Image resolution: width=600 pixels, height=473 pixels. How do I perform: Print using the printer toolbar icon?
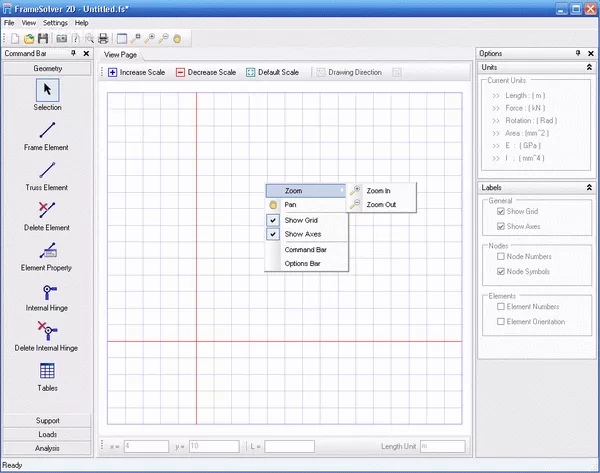(x=103, y=39)
